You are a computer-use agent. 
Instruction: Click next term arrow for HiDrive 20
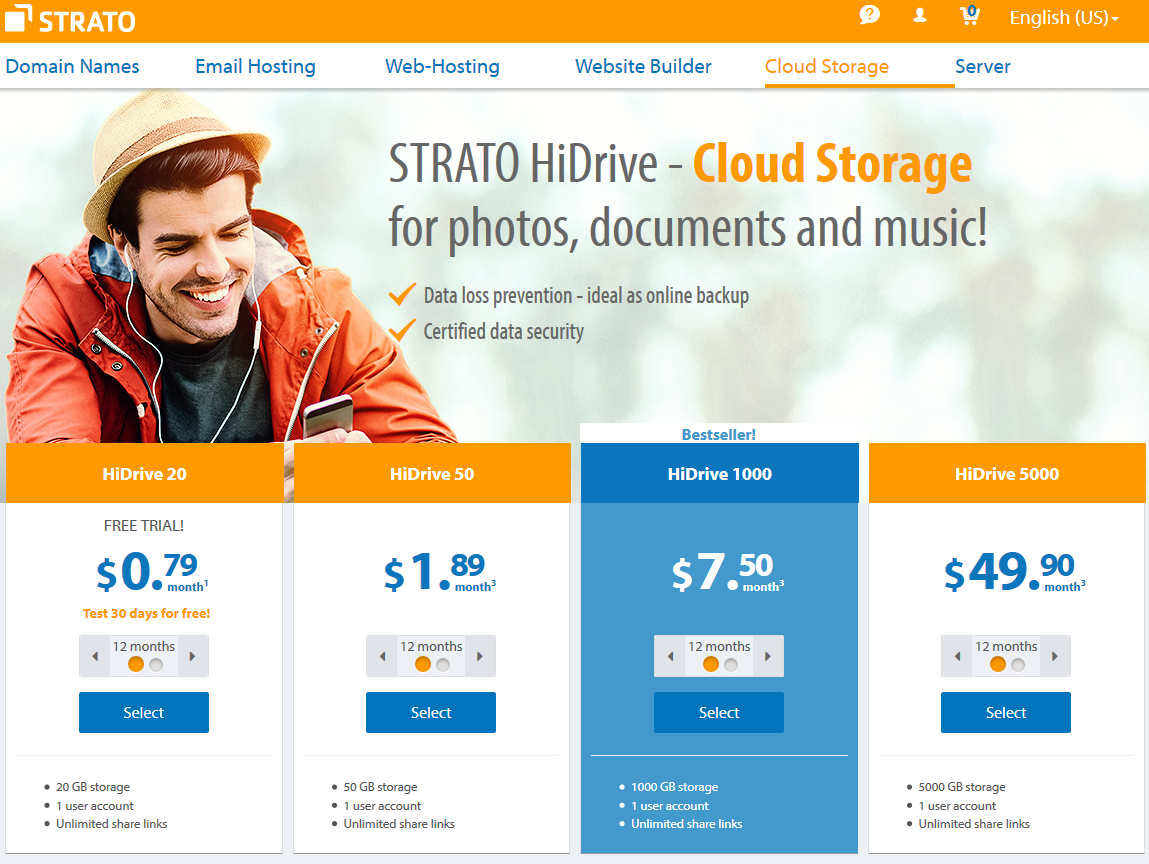193,656
